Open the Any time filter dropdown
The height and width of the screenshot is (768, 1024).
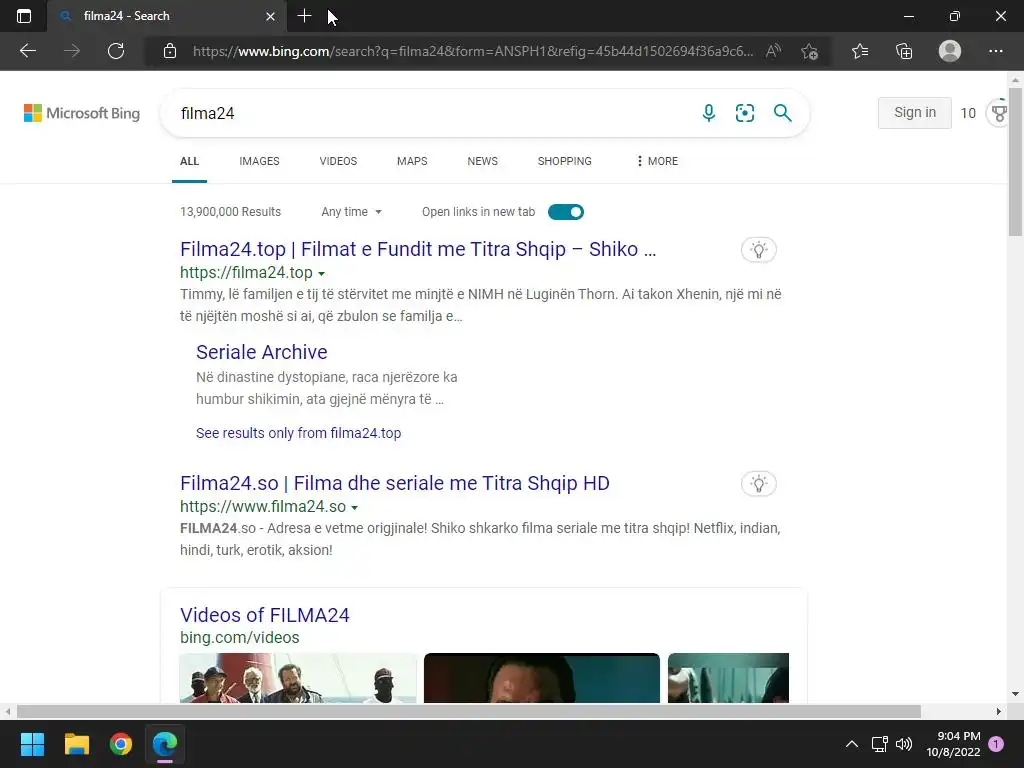351,212
